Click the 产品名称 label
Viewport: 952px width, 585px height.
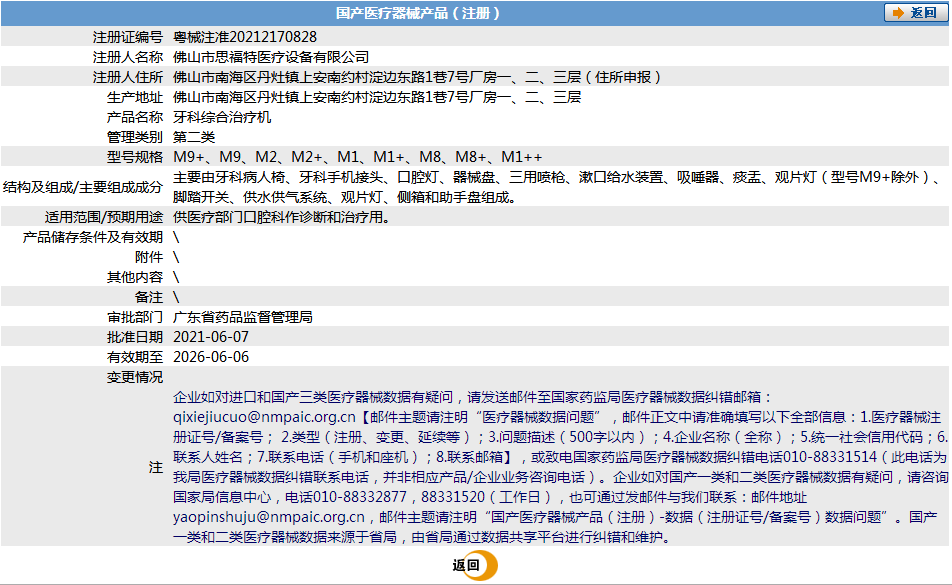[135, 117]
